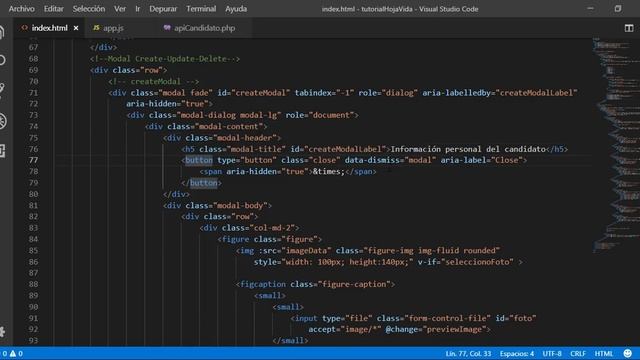The image size is (640, 360).
Task: Click the "modal-dialog modal-lg" class value
Action: pyautogui.click(x=228, y=115)
